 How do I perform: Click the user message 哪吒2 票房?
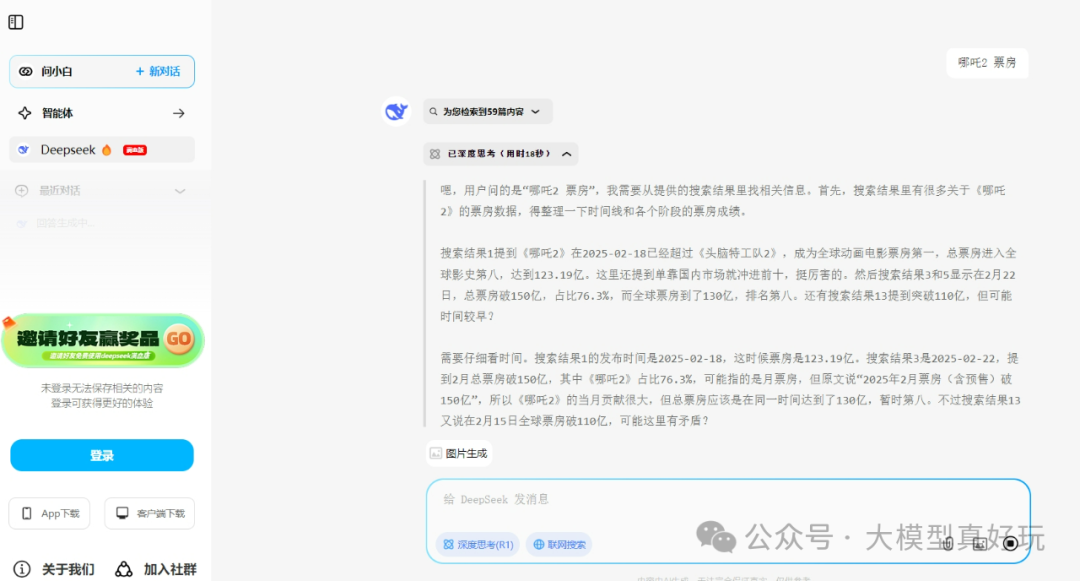[987, 63]
